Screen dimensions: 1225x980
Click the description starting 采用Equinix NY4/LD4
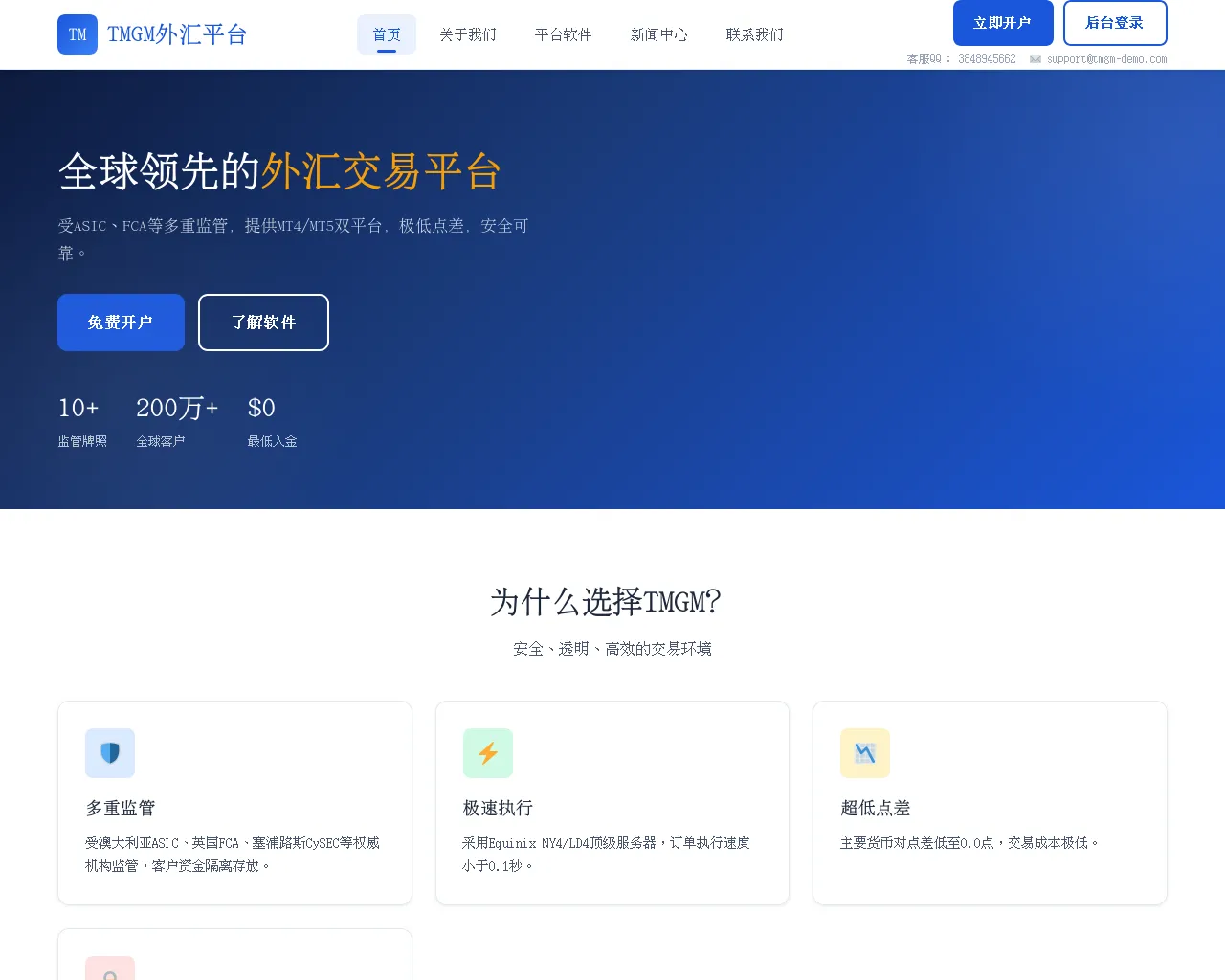pos(607,854)
